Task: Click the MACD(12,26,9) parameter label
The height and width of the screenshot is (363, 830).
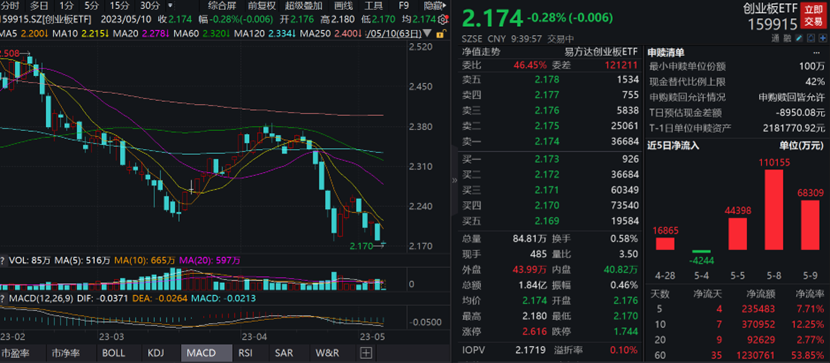Action: [x=42, y=298]
